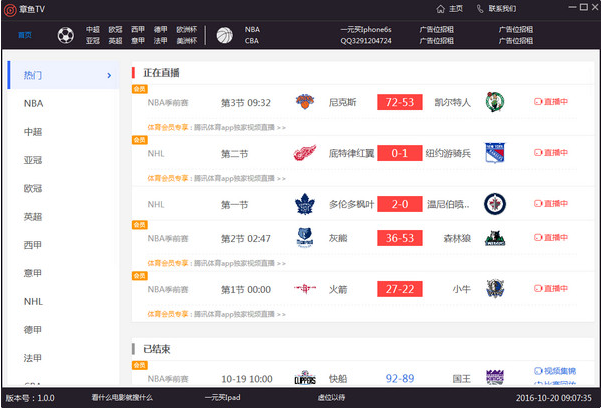Click 第3节 09:32 game time text
The image size is (601, 408).
pyautogui.click(x=246, y=103)
